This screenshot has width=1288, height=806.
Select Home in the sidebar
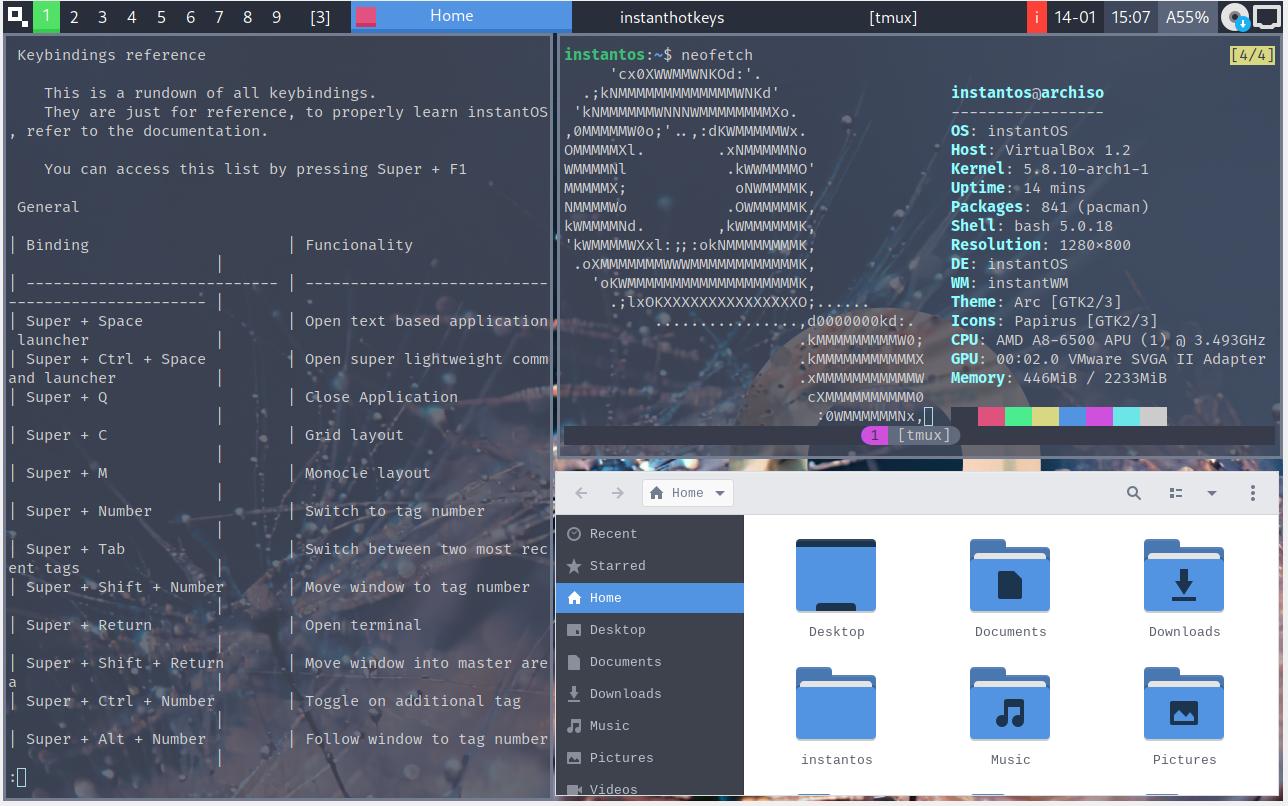(650, 598)
